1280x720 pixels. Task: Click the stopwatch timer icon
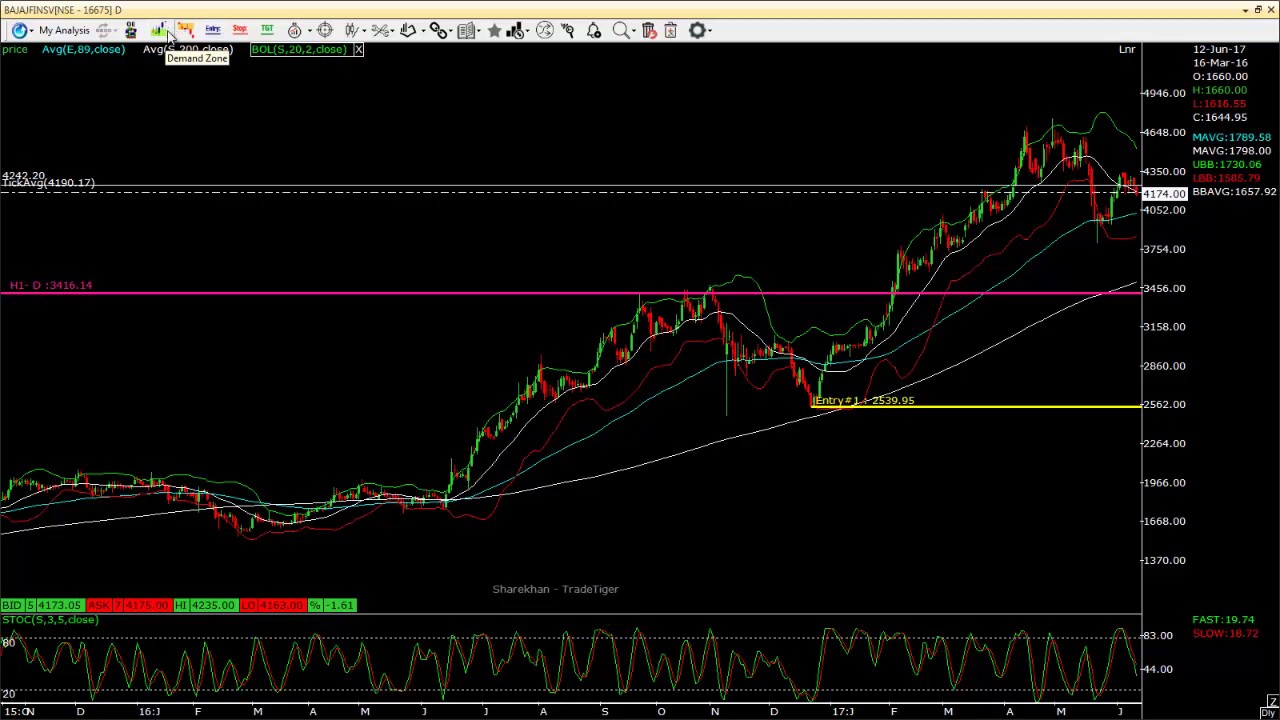[x=294, y=30]
